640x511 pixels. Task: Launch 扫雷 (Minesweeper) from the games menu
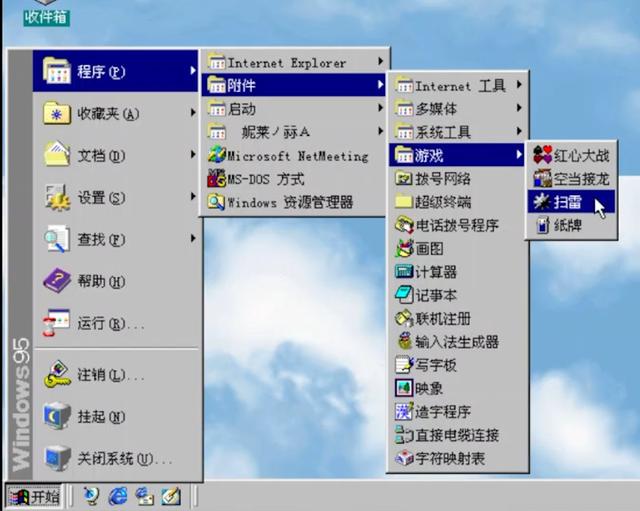571,202
